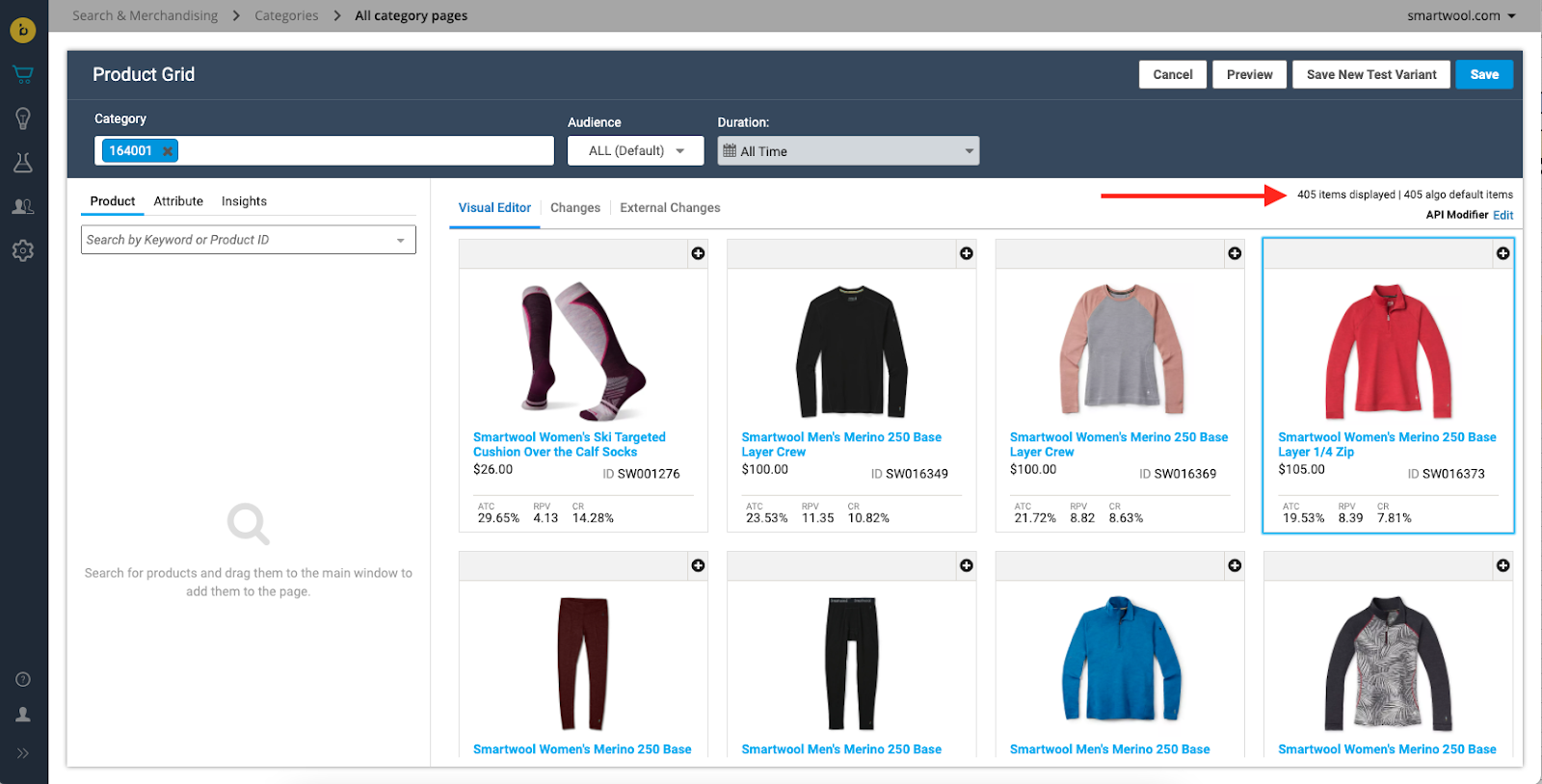Open Women's Merino 250 Base Layer 1/4 Zip title
Screen dimensions: 1542x784
(1387, 444)
